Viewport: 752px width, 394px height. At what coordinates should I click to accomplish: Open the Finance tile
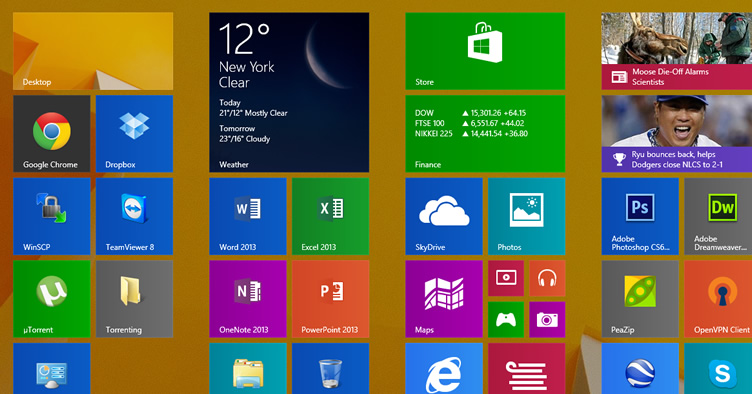pos(485,134)
